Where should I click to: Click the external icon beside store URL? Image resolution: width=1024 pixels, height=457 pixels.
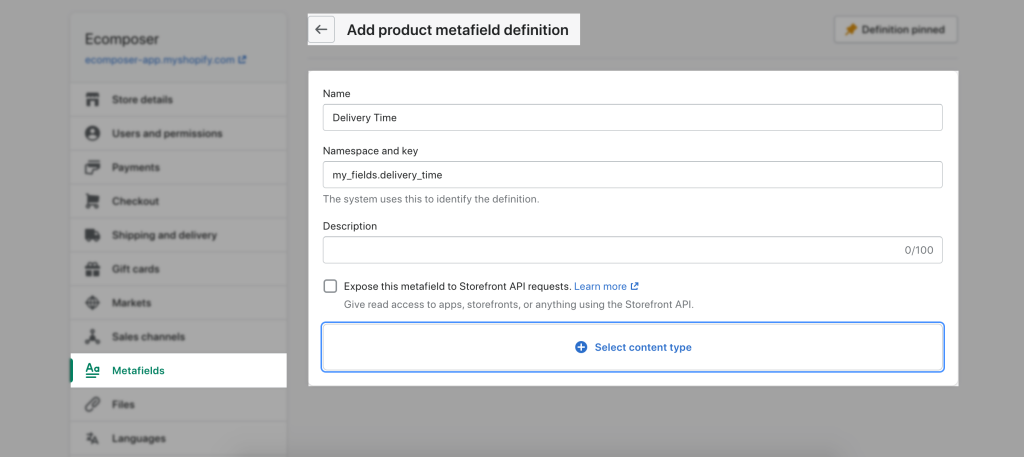242,59
